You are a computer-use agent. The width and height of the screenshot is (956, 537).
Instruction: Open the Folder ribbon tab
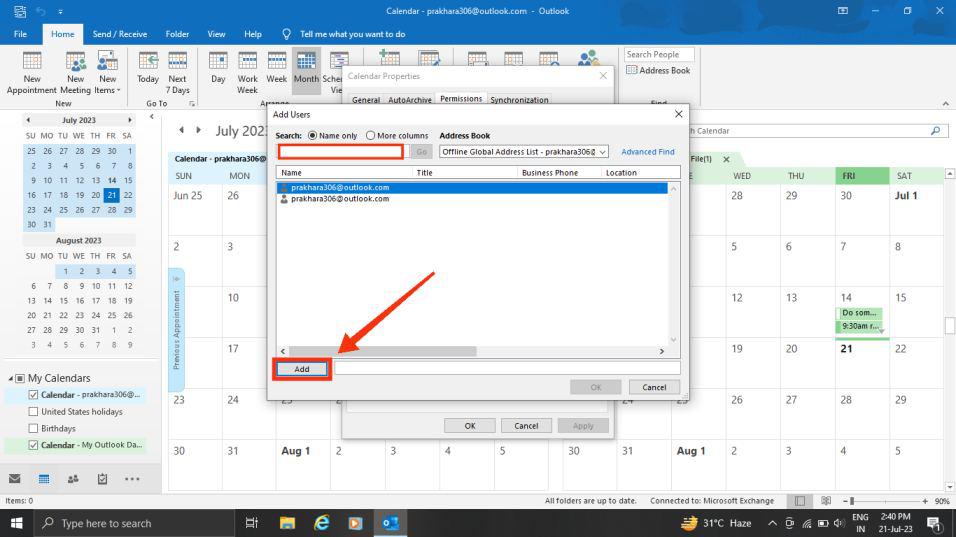pyautogui.click(x=177, y=34)
